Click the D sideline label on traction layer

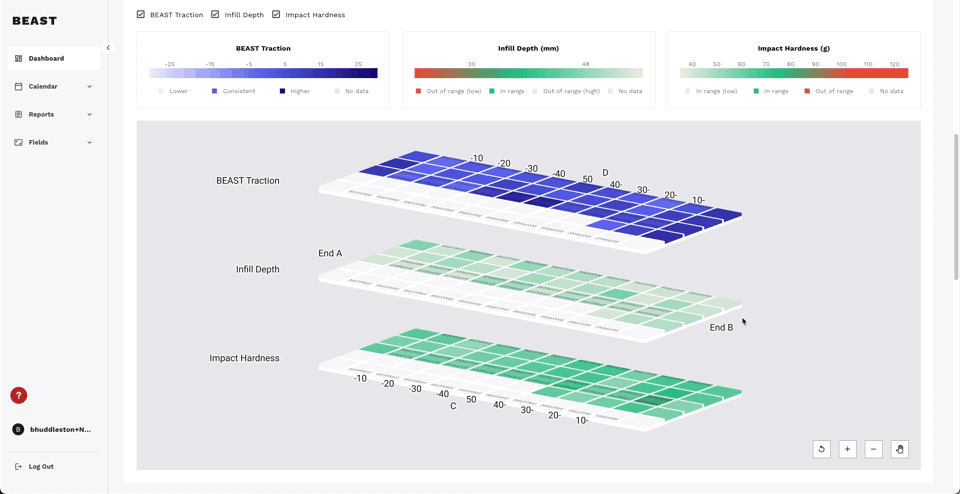coord(605,173)
